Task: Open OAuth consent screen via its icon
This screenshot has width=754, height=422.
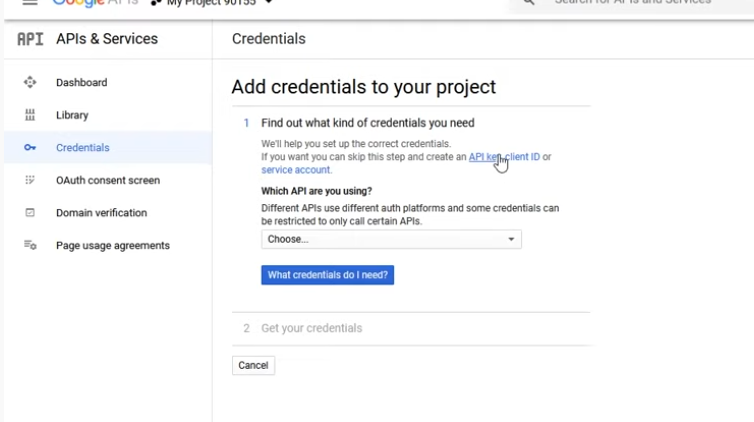Action: (x=30, y=180)
